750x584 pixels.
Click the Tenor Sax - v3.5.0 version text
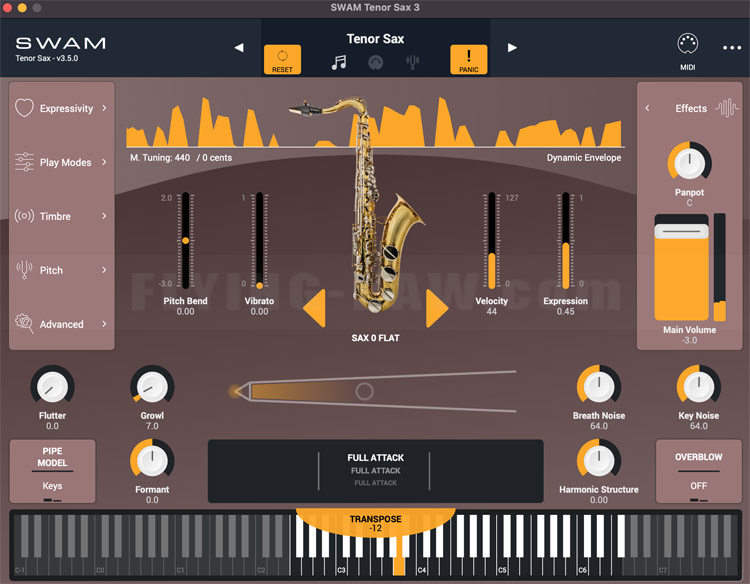click(46, 58)
